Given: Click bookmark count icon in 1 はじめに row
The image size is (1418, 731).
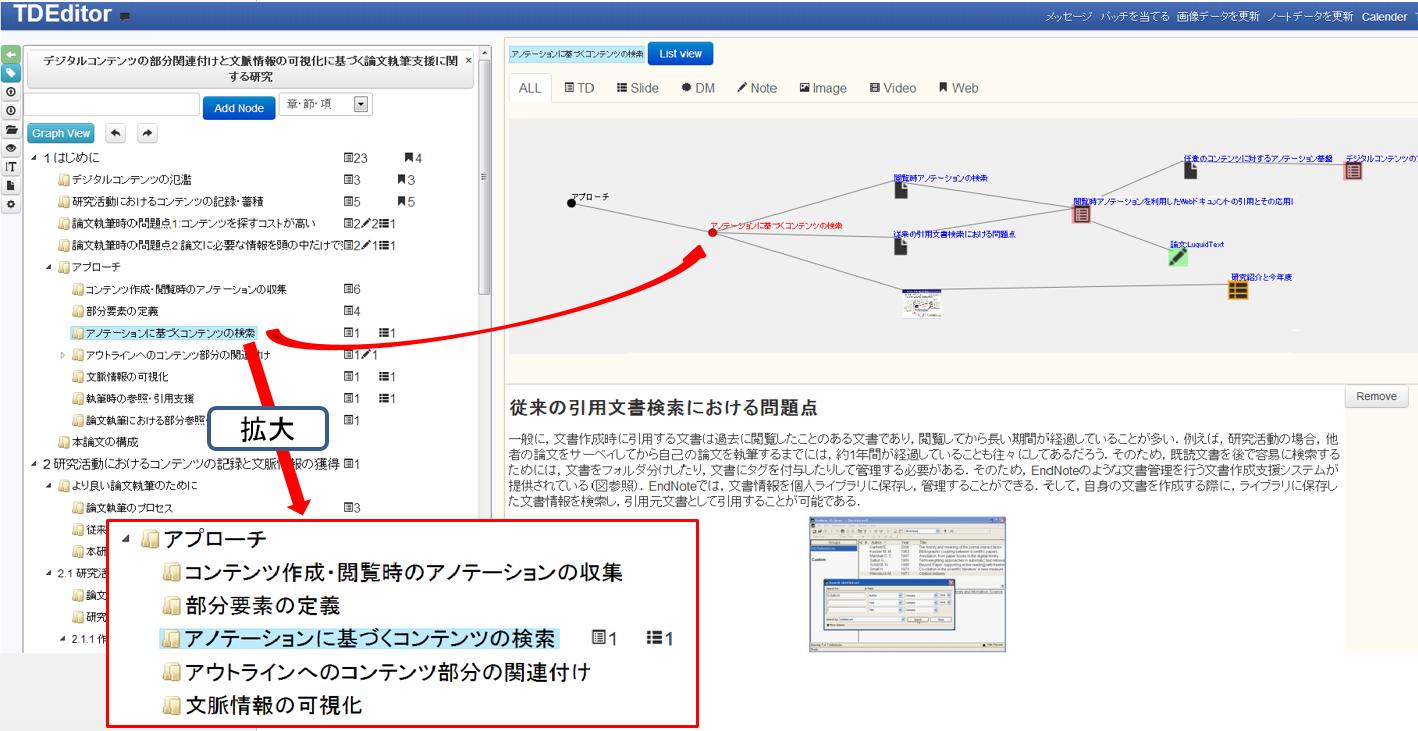Looking at the screenshot, I should pos(409,158).
